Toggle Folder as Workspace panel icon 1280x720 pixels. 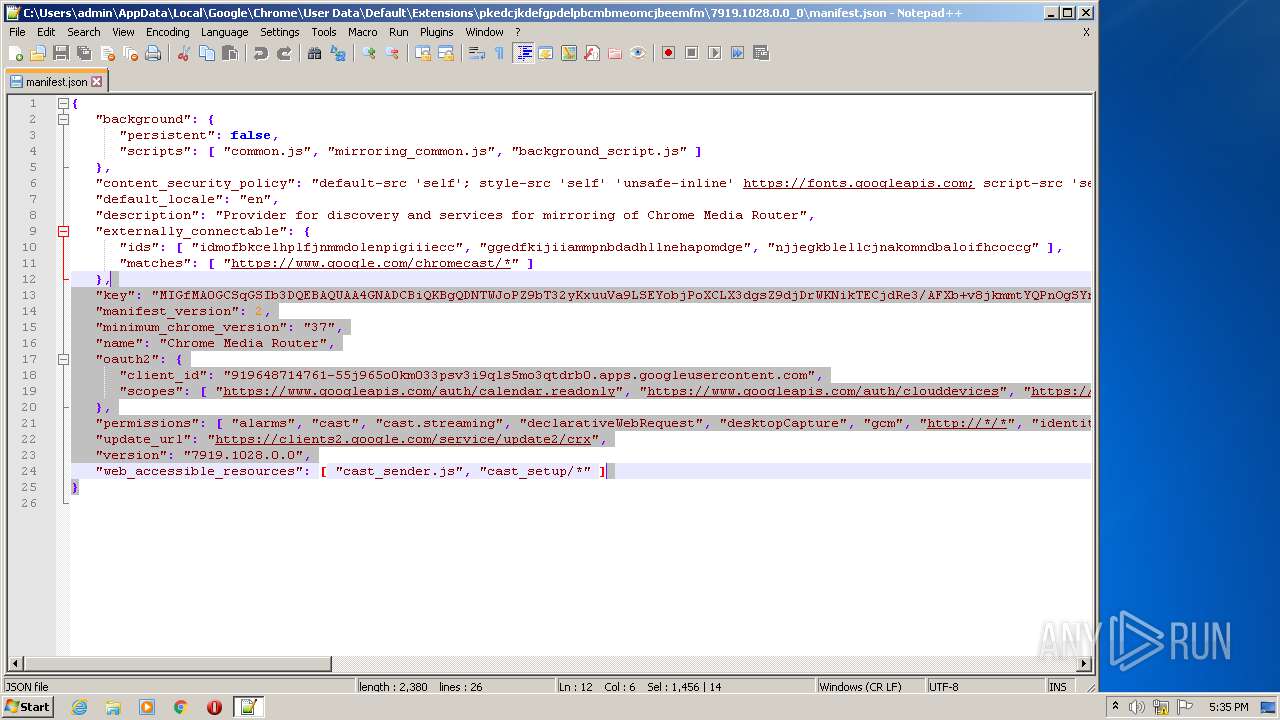click(615, 53)
